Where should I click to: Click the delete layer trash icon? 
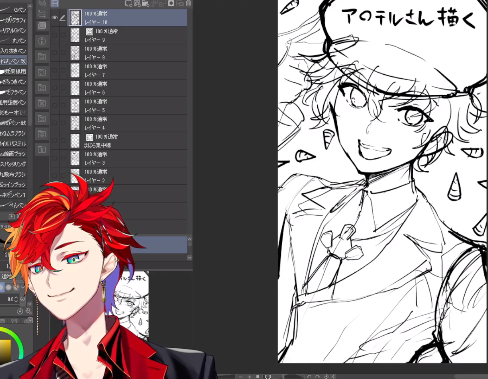click(x=188, y=3)
